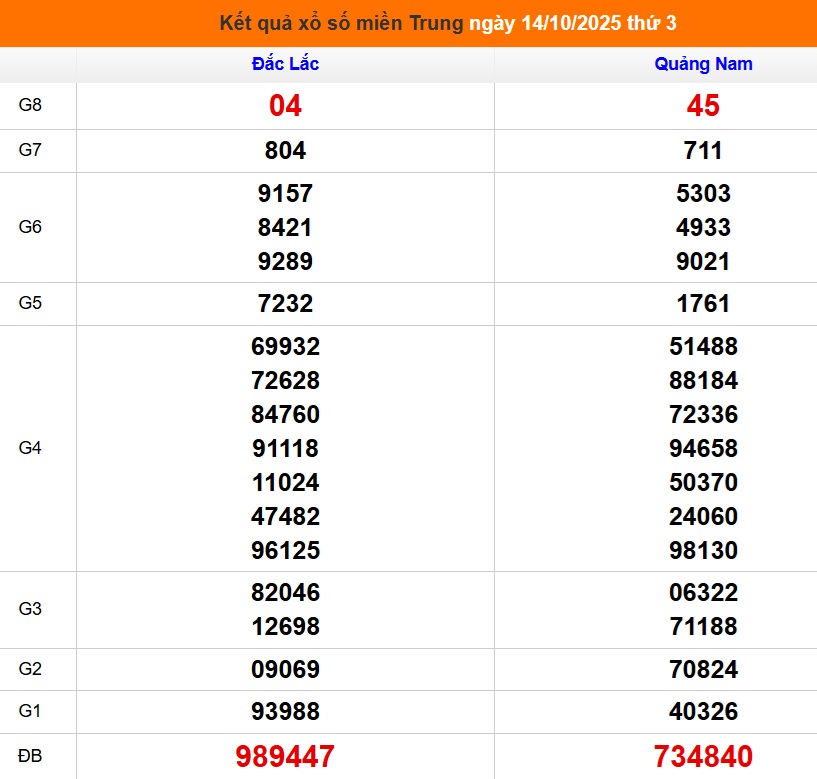Select the G5 number 1761
817x779 pixels.
[x=703, y=303]
